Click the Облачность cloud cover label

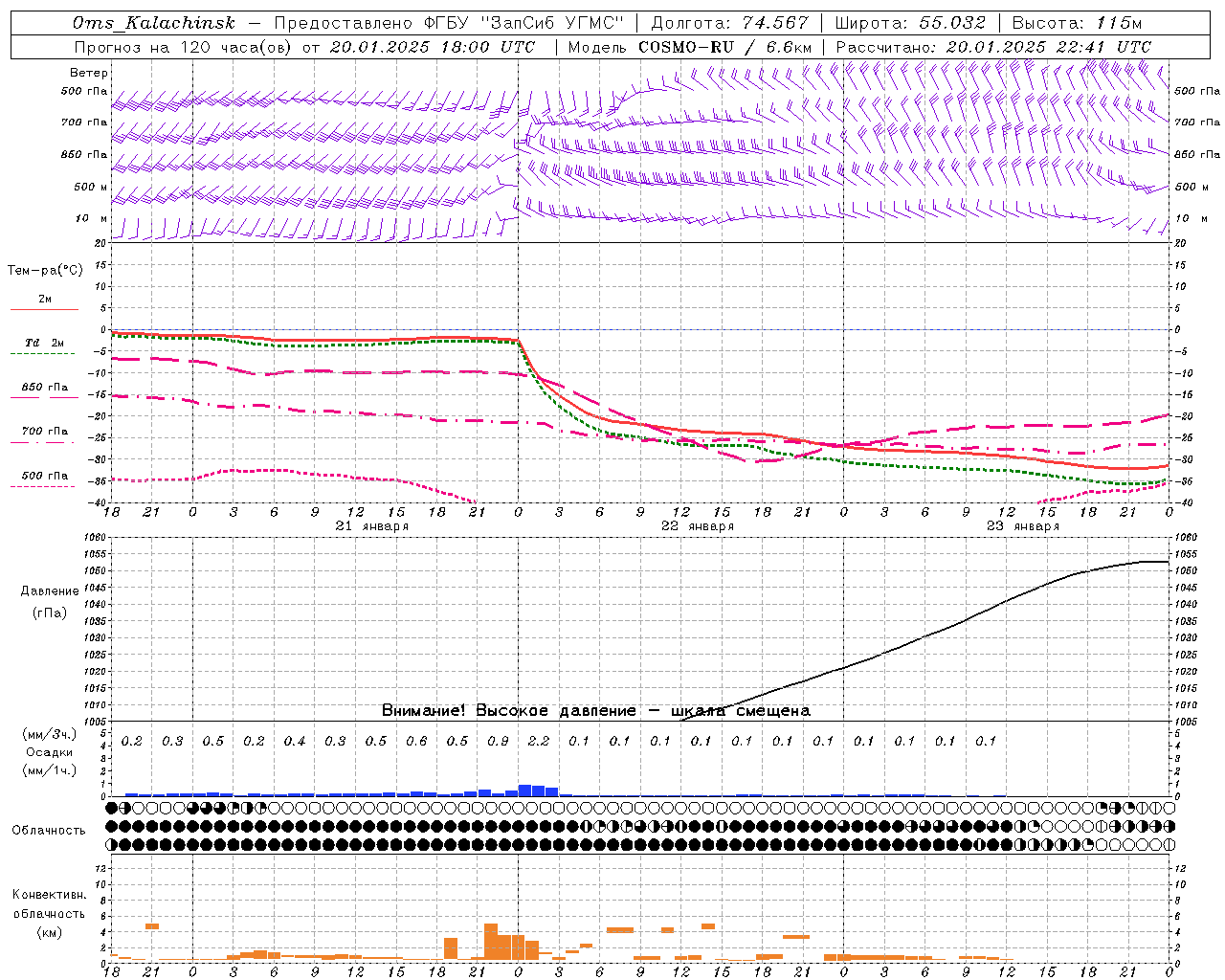point(49,831)
